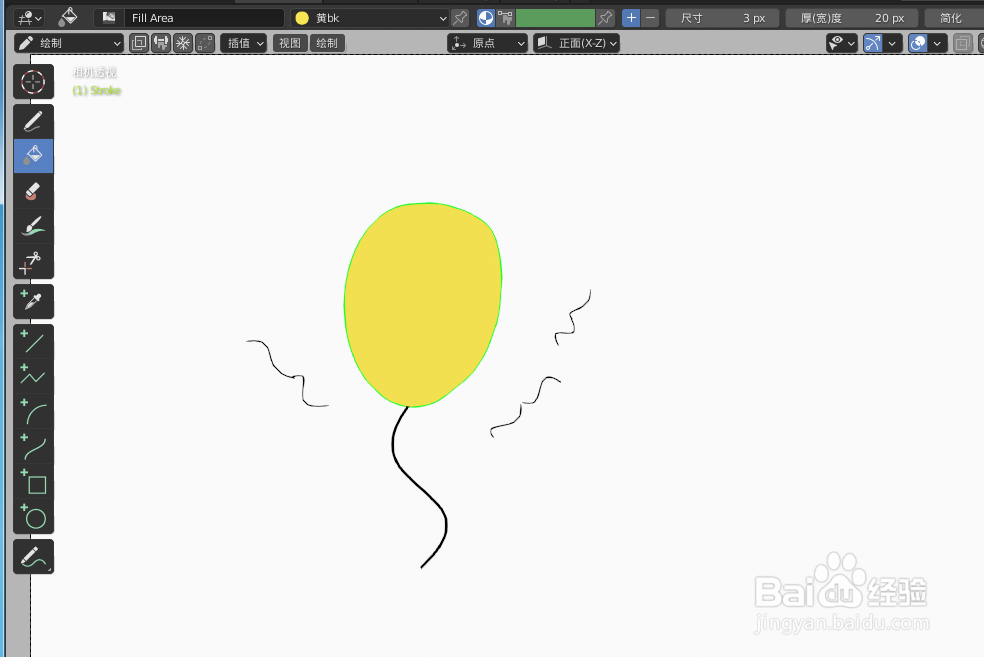Select the 3D cursor tool

[x=33, y=81]
